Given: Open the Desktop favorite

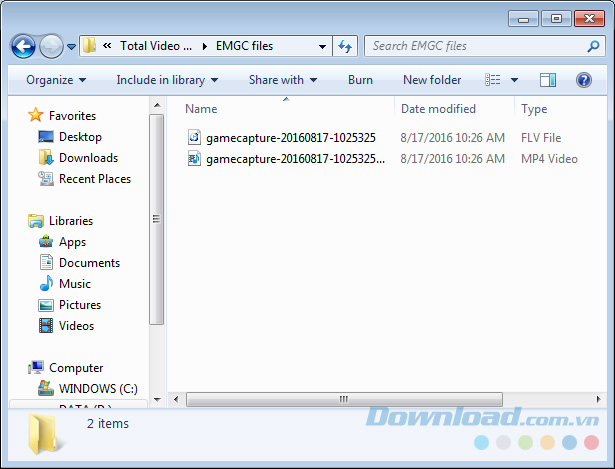Looking at the screenshot, I should coord(79,137).
